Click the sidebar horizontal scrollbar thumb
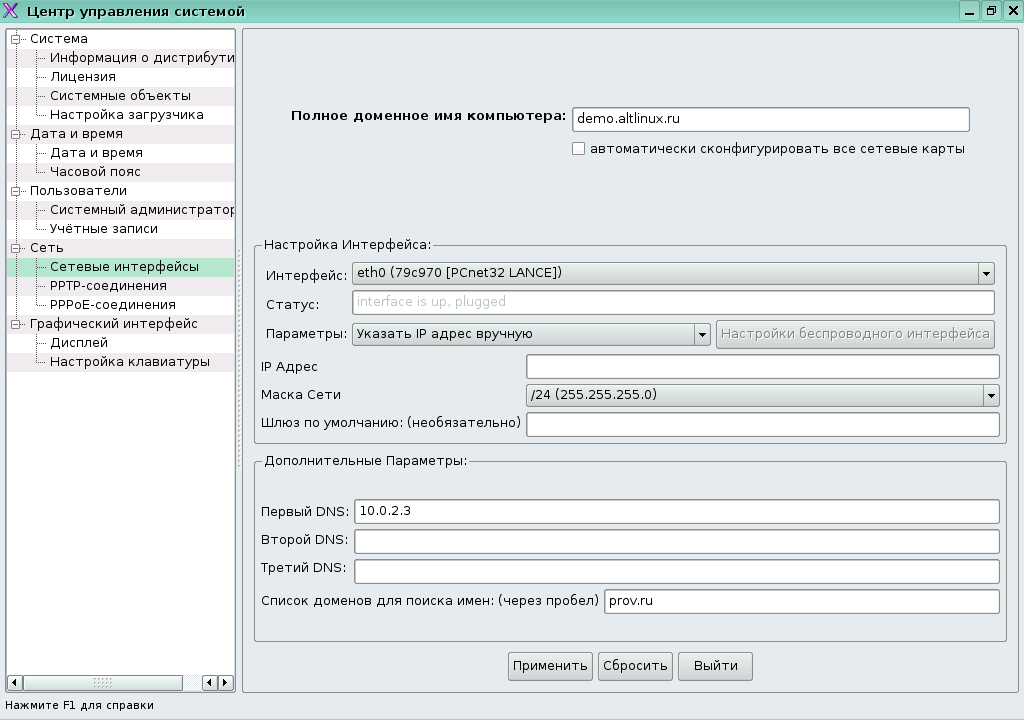The image size is (1024, 720). click(x=102, y=683)
